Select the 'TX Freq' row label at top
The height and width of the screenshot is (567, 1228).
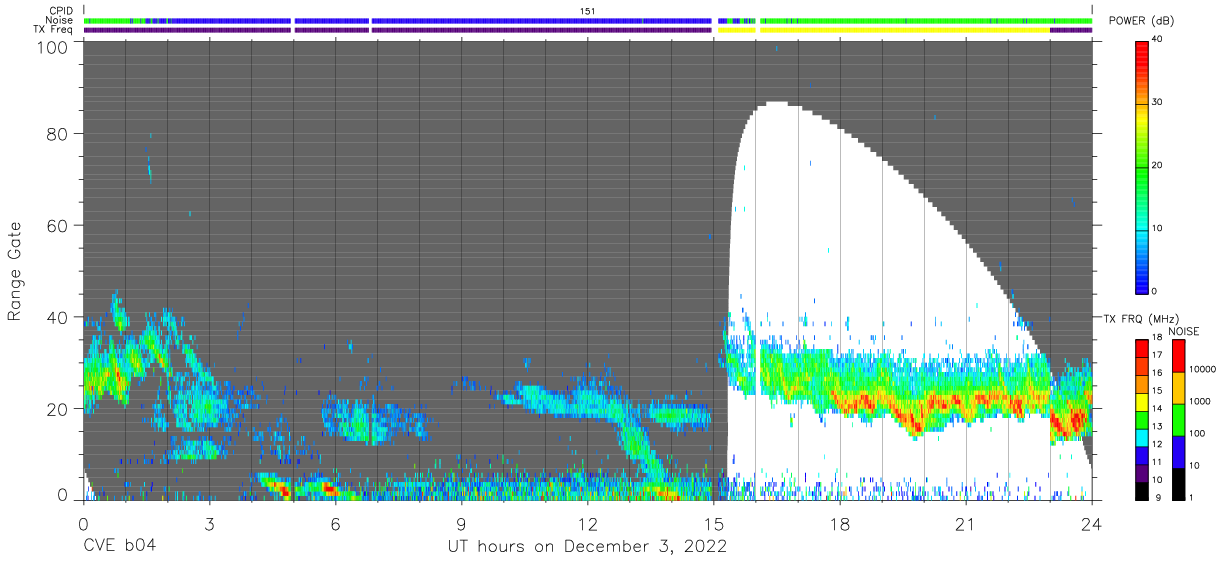tap(54, 30)
